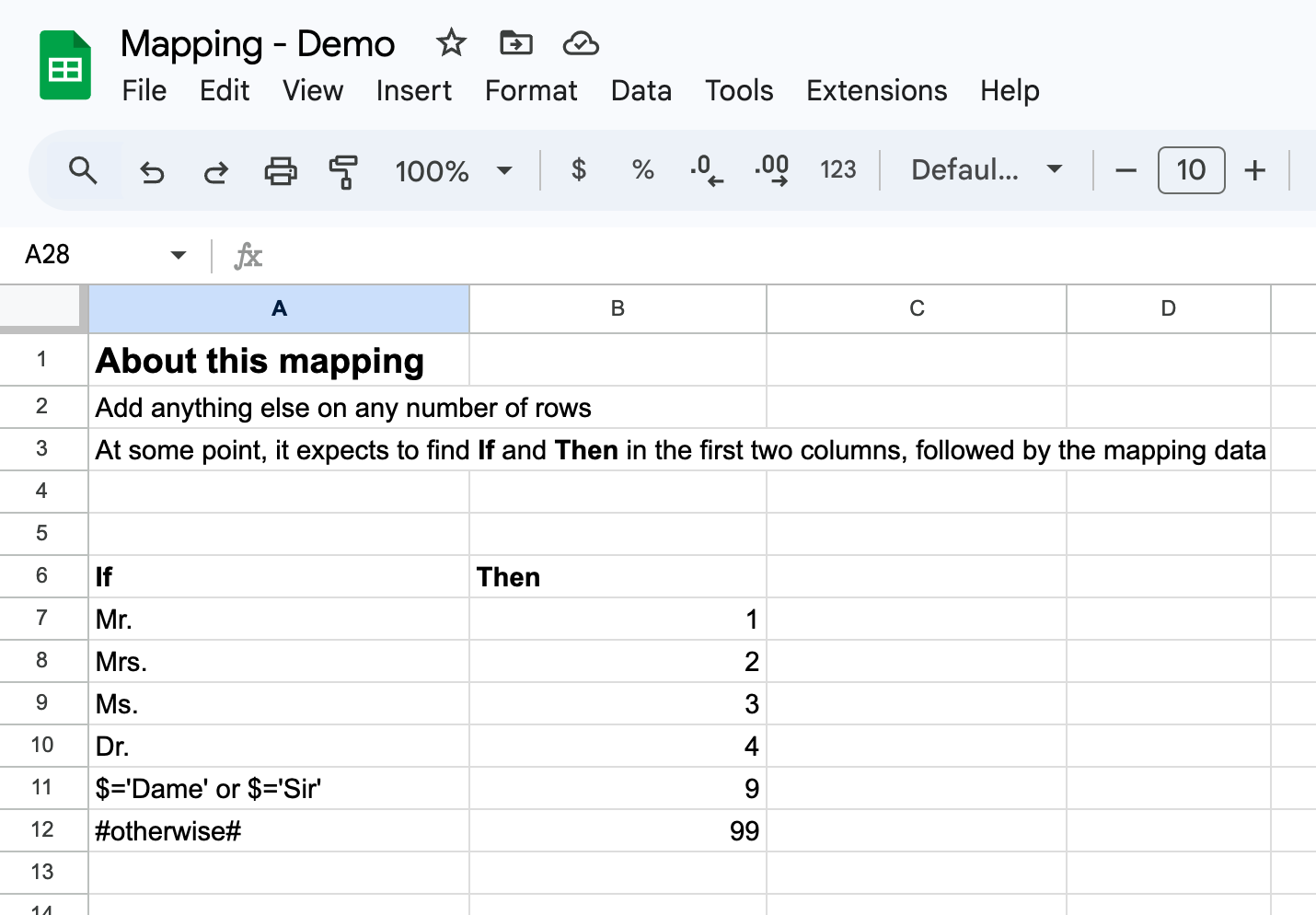The height and width of the screenshot is (915, 1316).
Task: Open the Help menu
Action: pyautogui.click(x=1010, y=90)
